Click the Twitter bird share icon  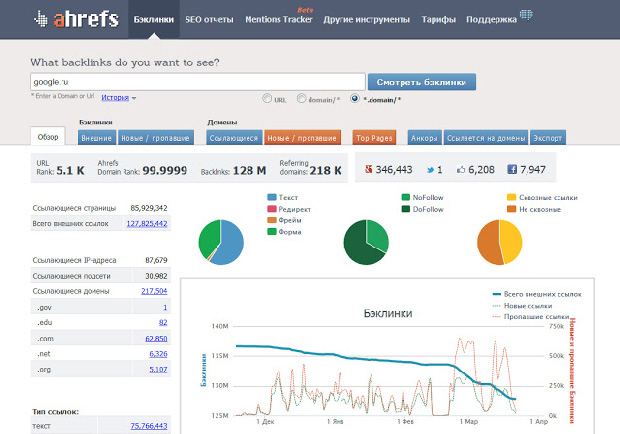pos(430,170)
